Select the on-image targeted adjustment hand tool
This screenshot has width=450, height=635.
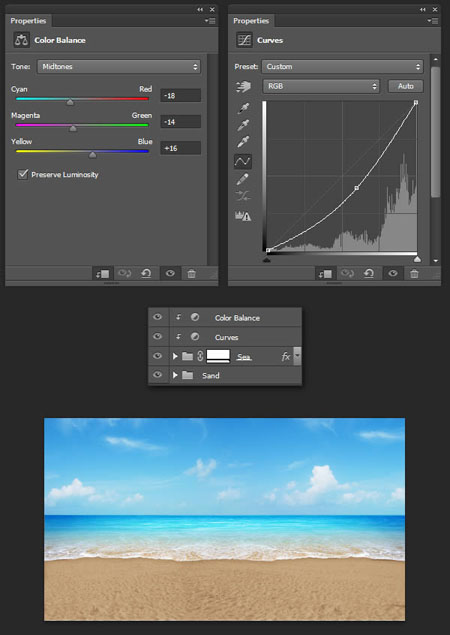tap(243, 86)
